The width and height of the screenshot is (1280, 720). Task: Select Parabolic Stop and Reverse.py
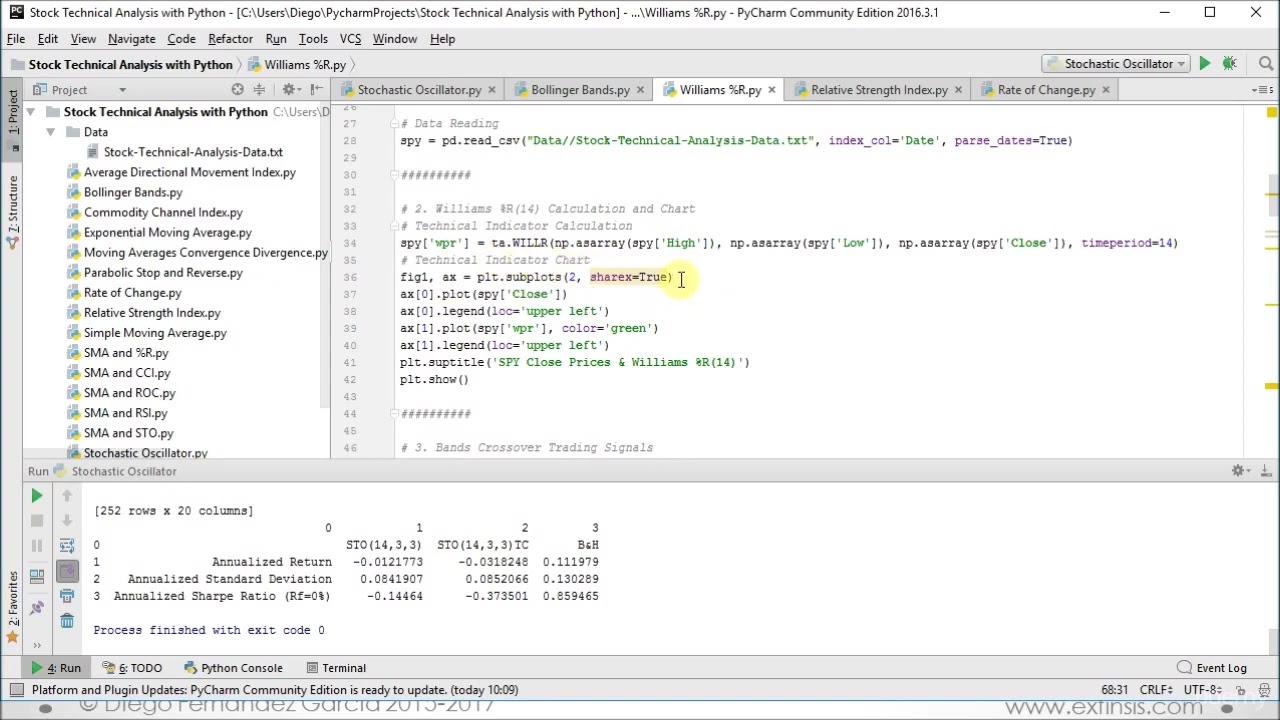click(163, 272)
